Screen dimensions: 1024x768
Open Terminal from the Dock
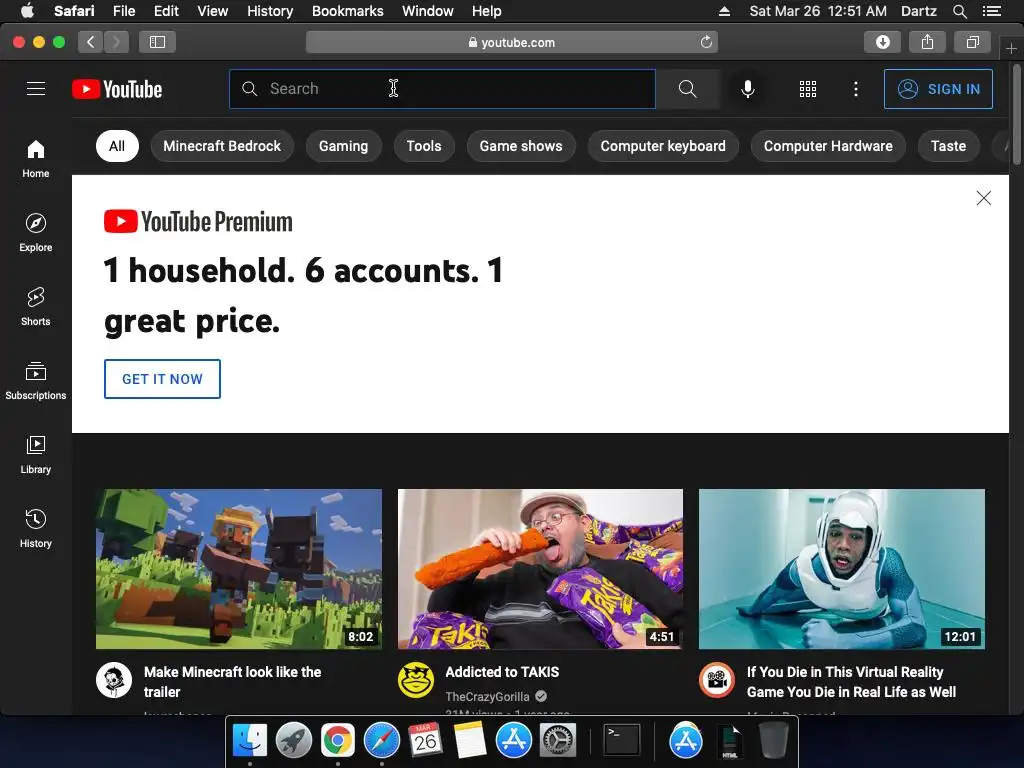pyautogui.click(x=622, y=741)
